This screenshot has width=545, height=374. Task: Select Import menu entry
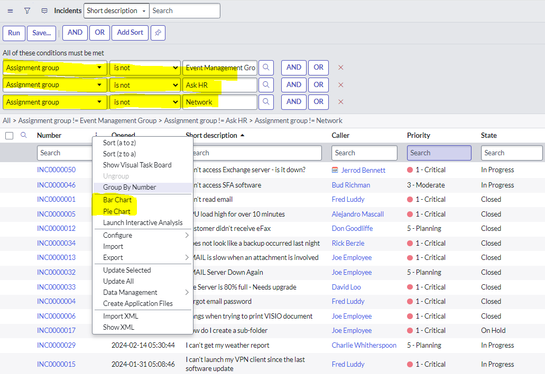113,246
